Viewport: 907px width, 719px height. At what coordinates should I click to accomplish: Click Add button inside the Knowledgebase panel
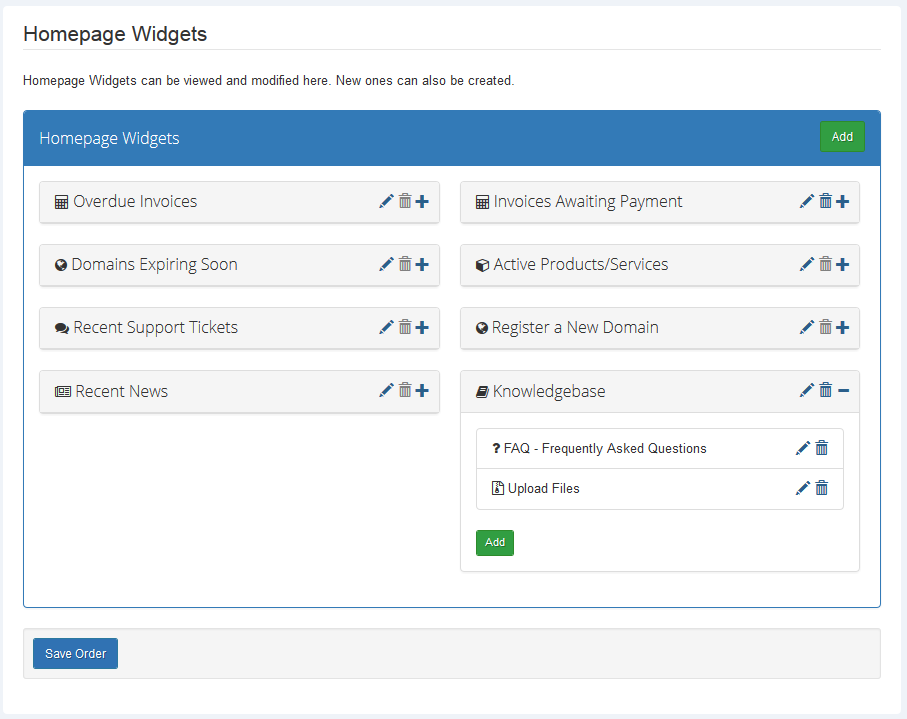pos(495,543)
